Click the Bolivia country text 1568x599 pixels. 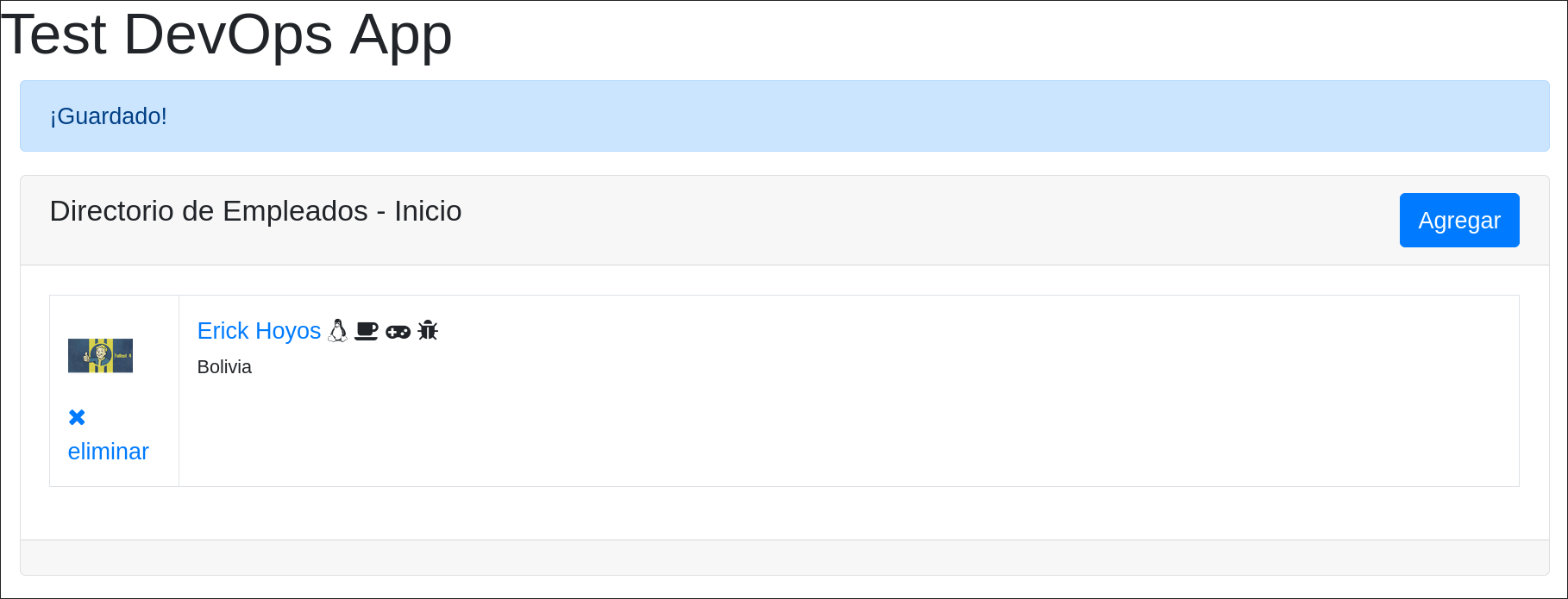[x=224, y=367]
